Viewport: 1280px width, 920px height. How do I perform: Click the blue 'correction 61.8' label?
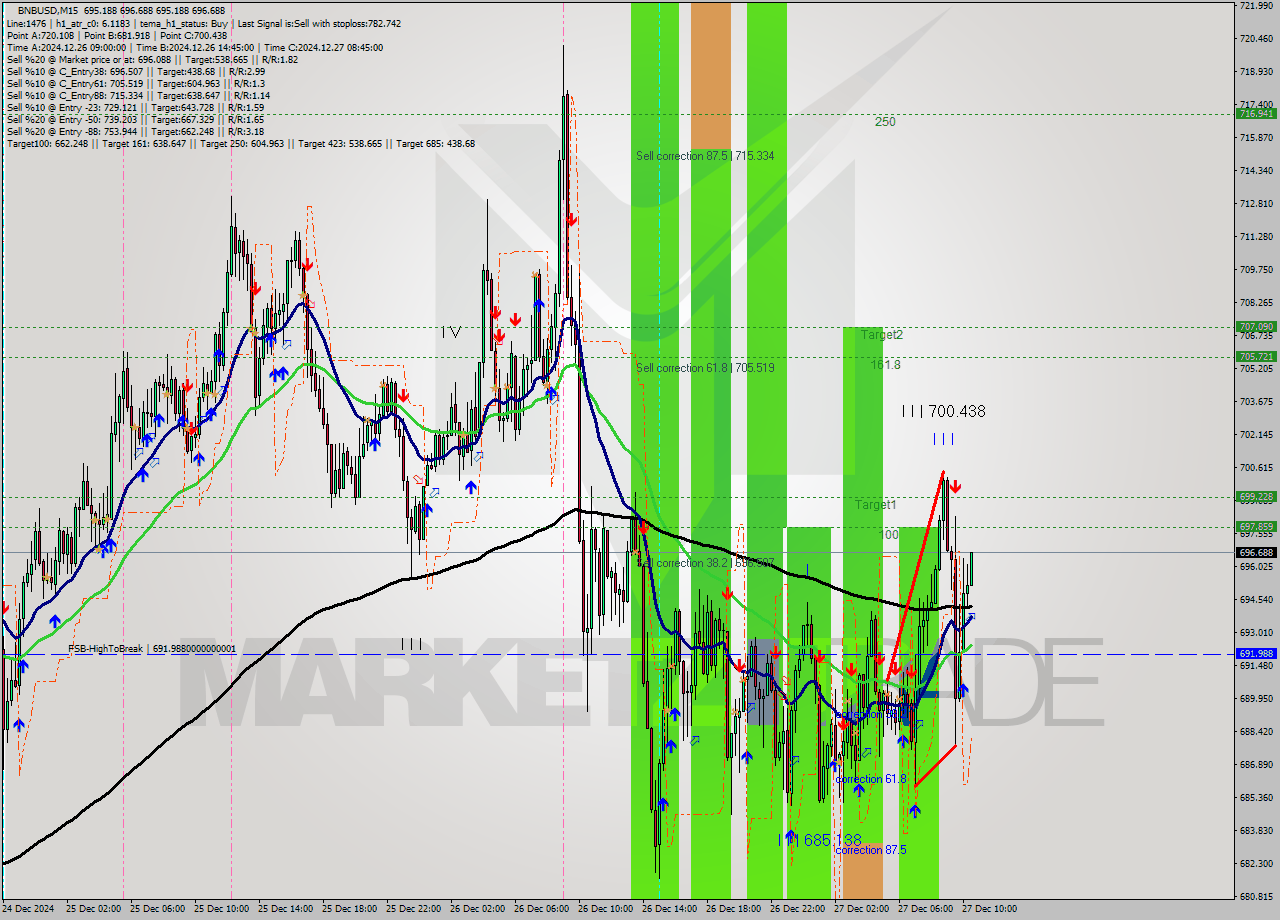click(871, 779)
